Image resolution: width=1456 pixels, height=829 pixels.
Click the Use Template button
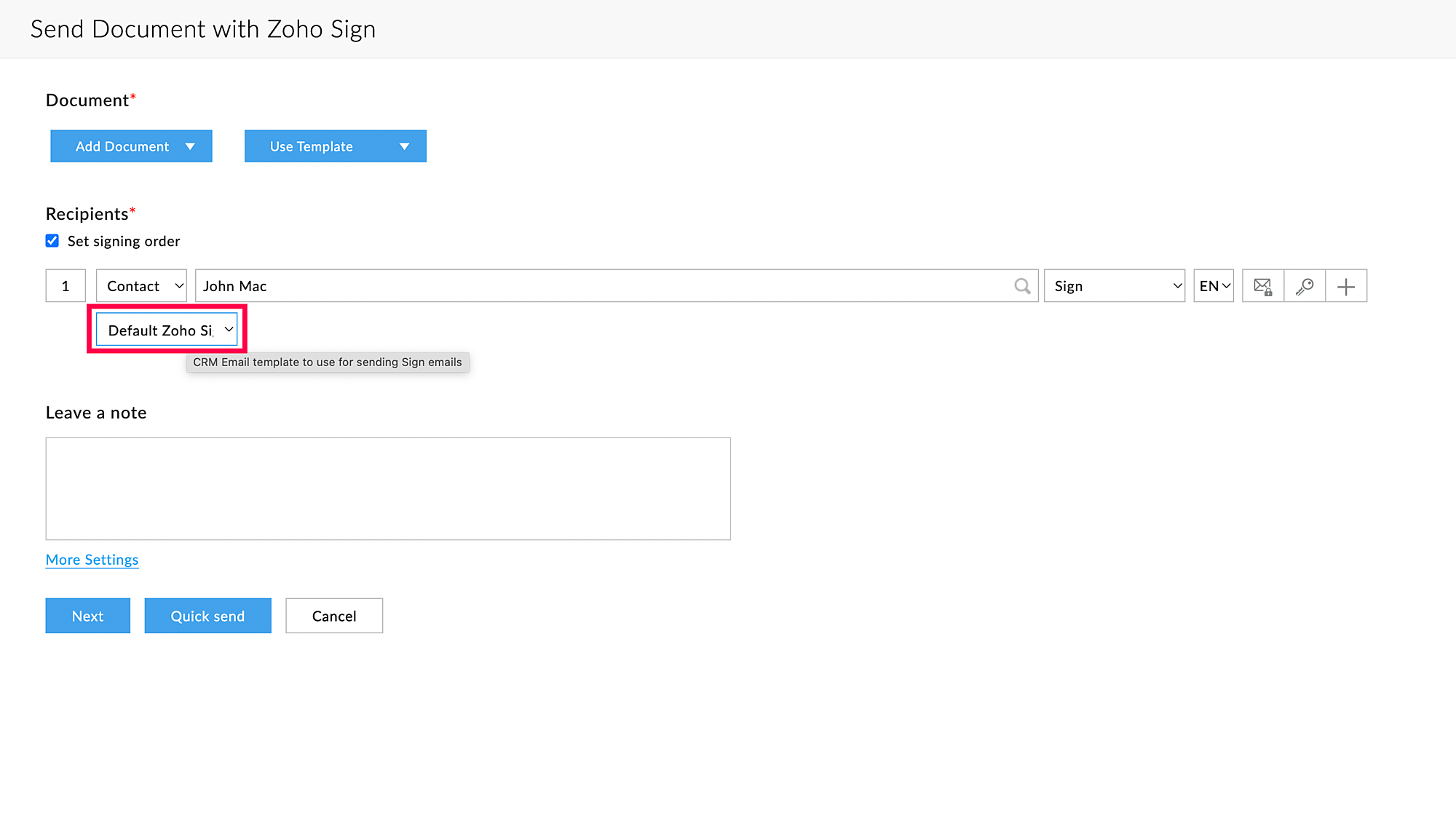pyautogui.click(x=312, y=146)
